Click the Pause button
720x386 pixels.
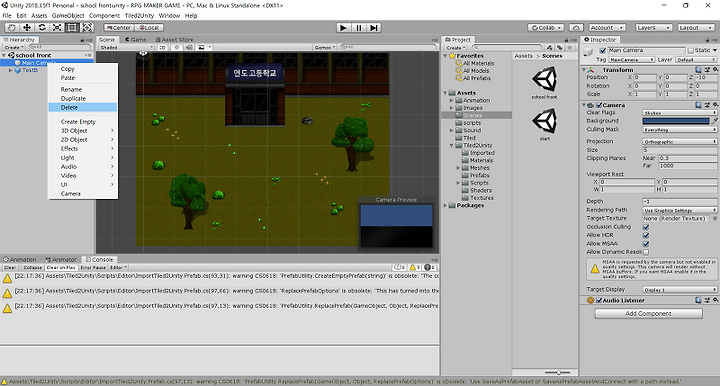(359, 28)
